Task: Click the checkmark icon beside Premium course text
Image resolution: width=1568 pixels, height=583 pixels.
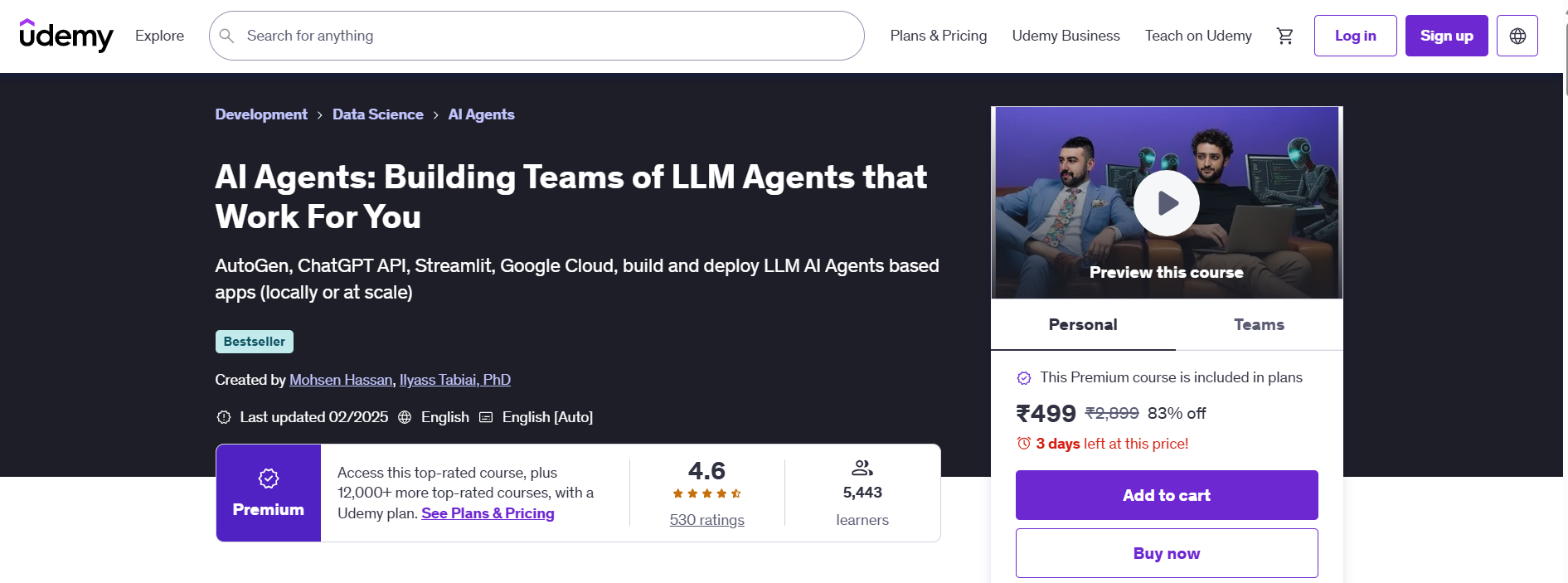Action: pyautogui.click(x=1024, y=378)
